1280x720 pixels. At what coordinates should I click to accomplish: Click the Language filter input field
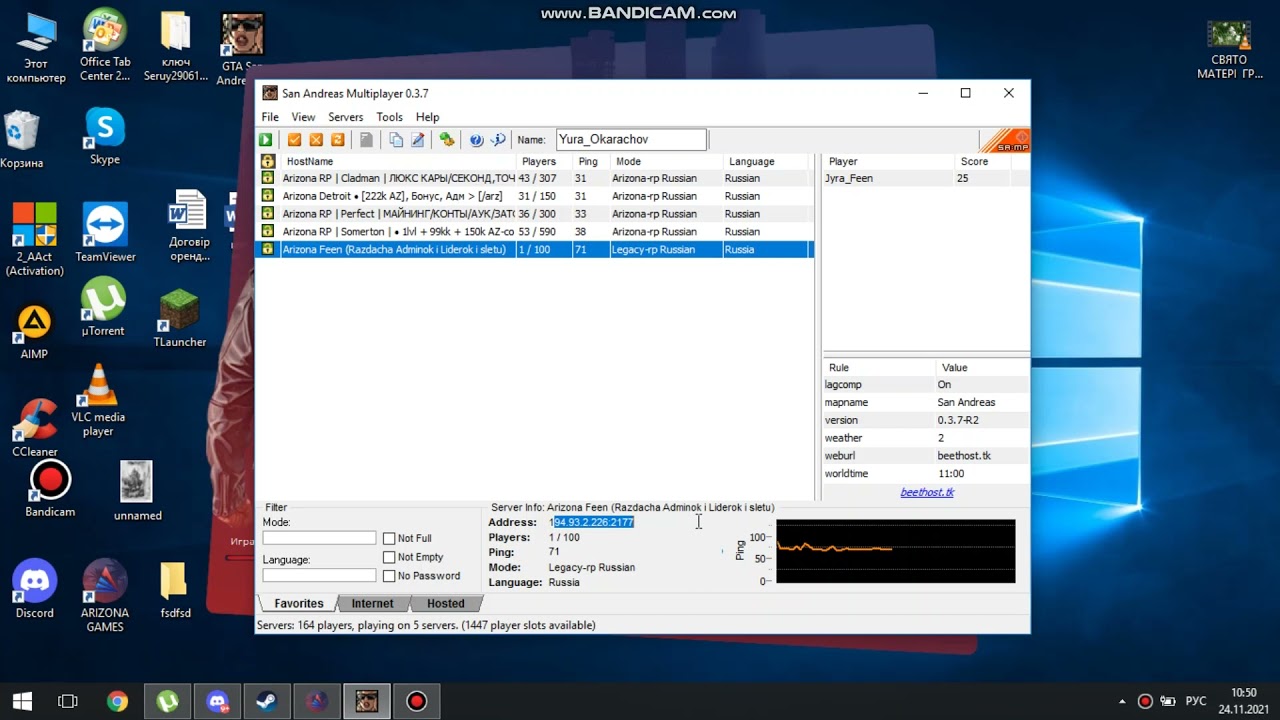[x=319, y=575]
